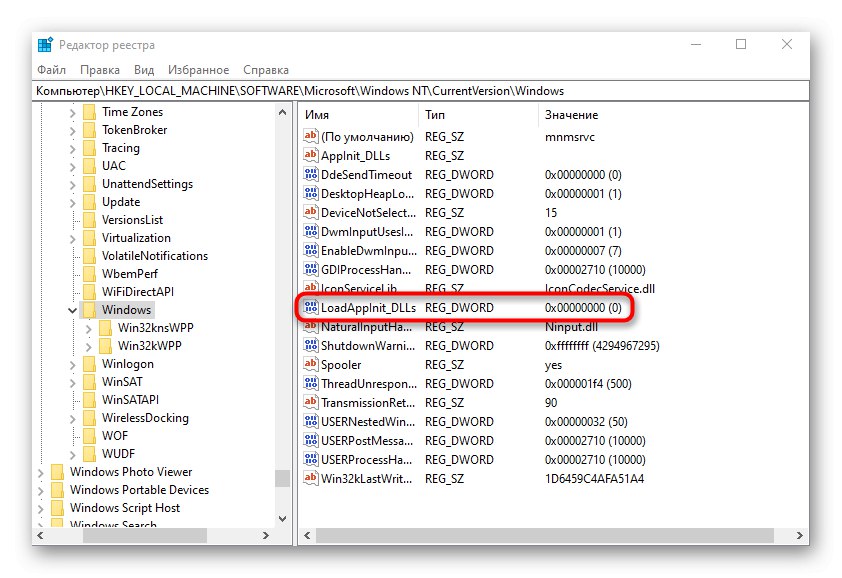Click the LoadAppInit_DLLs DWORD icon

point(311,308)
